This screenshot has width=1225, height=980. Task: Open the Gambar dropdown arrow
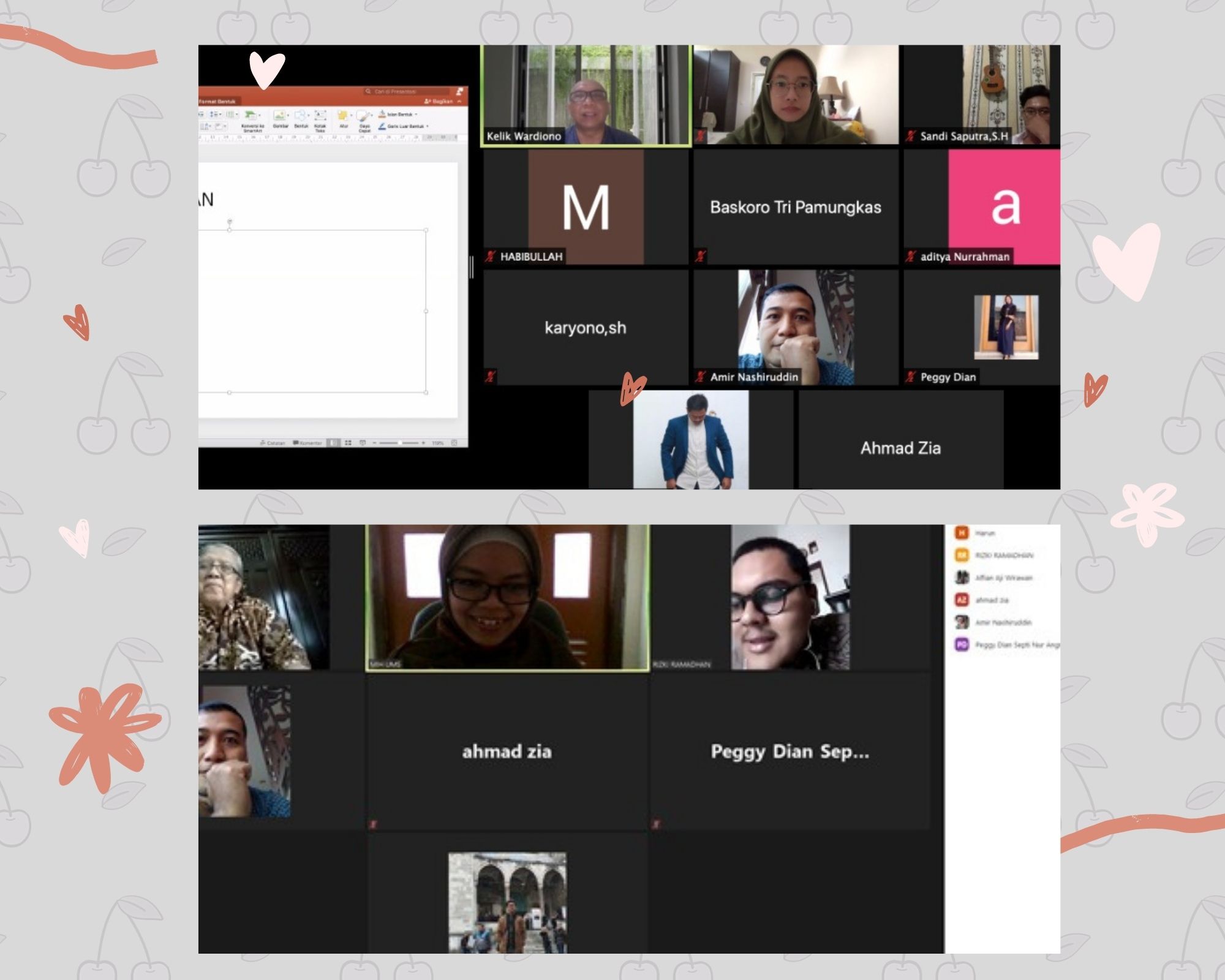pos(288,115)
